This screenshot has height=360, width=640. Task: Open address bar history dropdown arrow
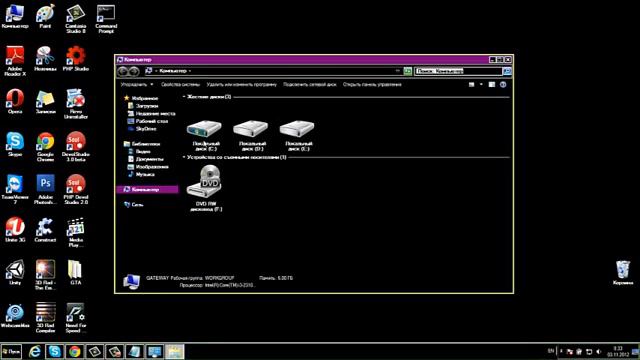(x=398, y=71)
